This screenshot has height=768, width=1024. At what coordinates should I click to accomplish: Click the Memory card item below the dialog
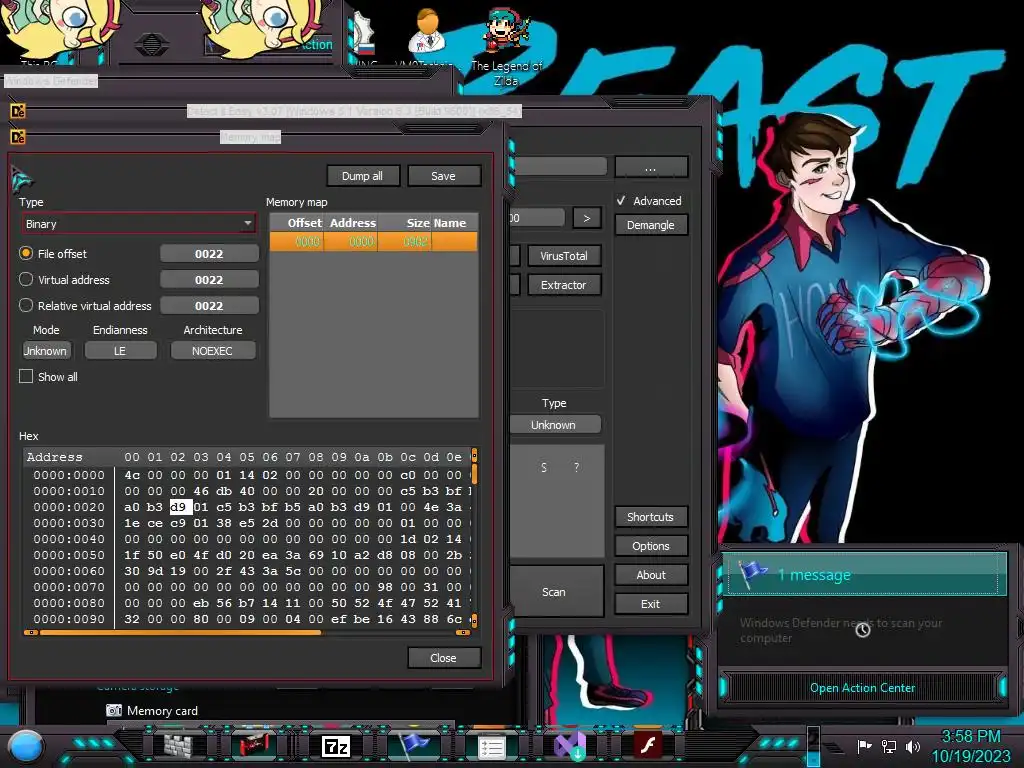tap(152, 711)
